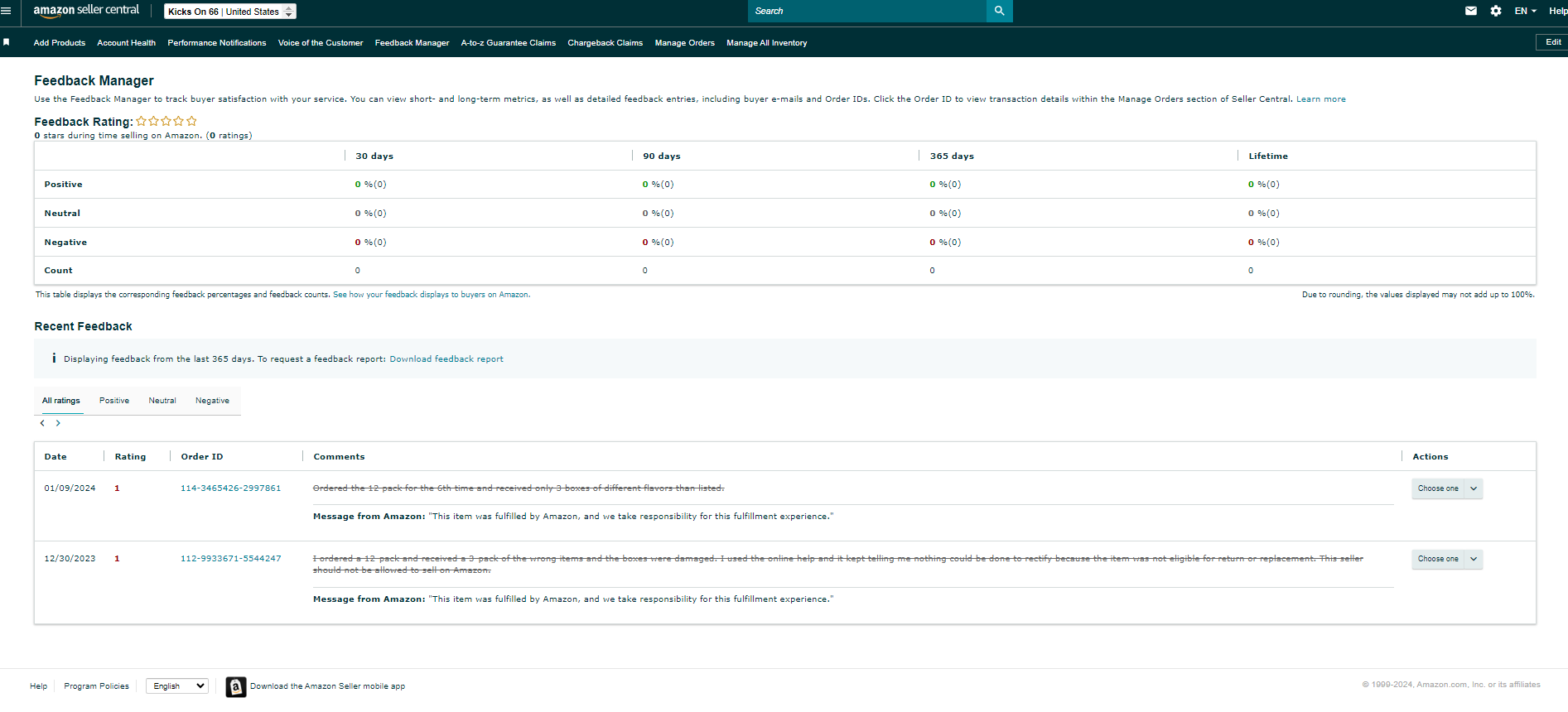Screen dimensions: 1568x712
Task: Click the Date column header
Action: click(x=55, y=457)
